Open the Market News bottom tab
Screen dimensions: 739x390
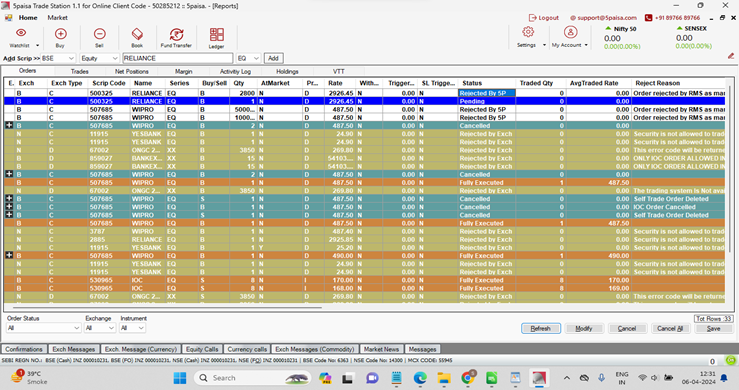[x=381, y=349]
